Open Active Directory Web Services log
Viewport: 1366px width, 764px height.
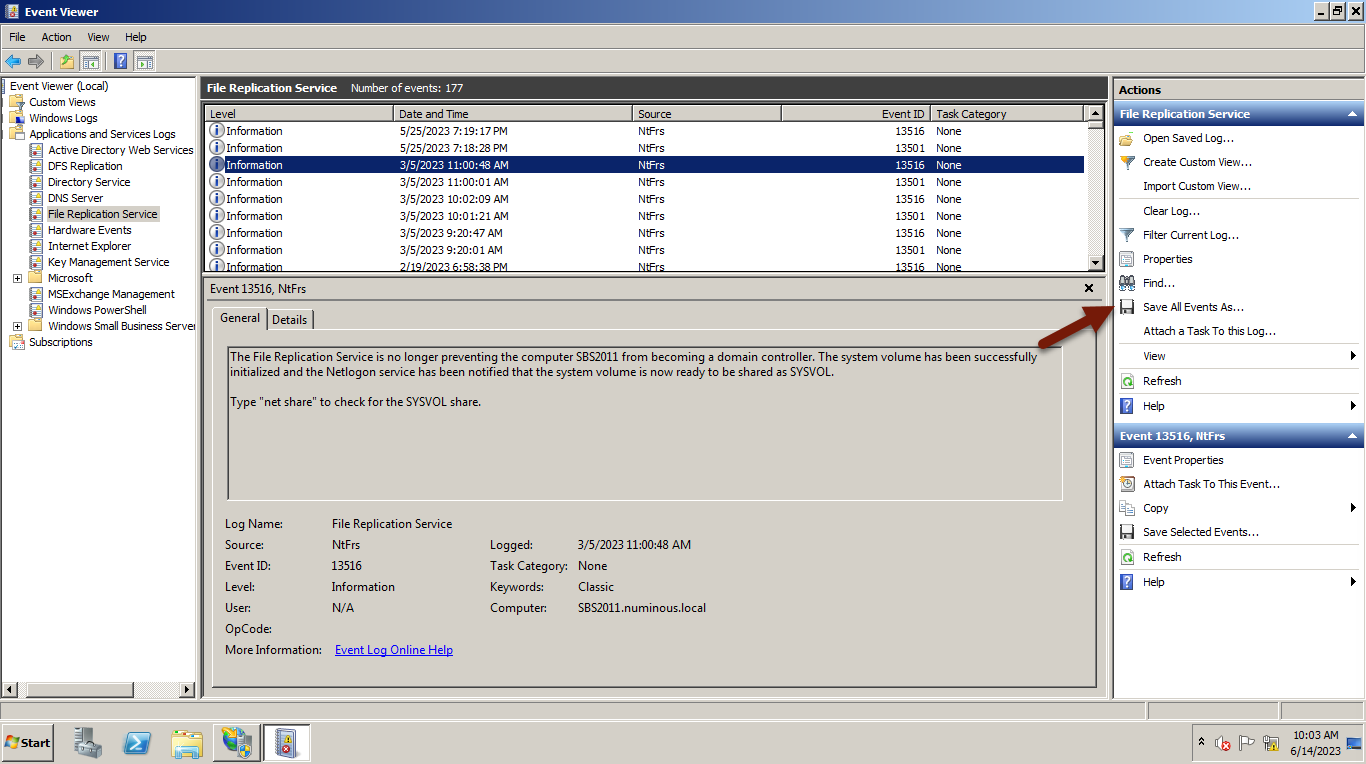point(120,150)
